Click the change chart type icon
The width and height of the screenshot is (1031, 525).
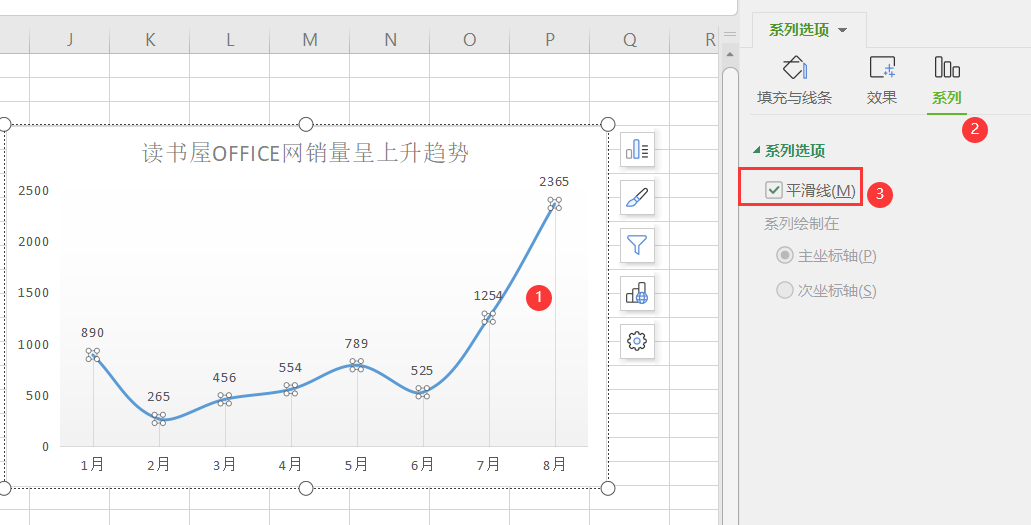[637, 293]
